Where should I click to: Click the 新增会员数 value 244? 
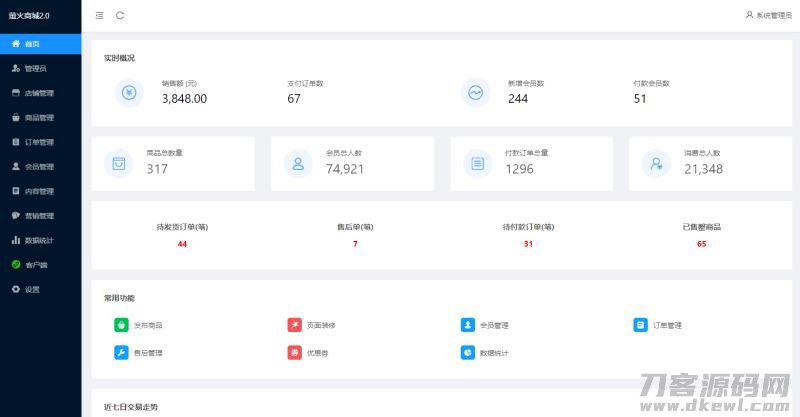(518, 99)
